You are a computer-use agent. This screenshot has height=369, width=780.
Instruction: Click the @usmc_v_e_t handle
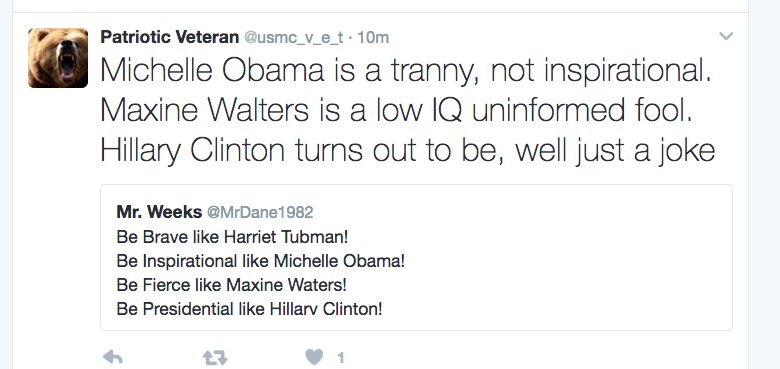tap(293, 38)
